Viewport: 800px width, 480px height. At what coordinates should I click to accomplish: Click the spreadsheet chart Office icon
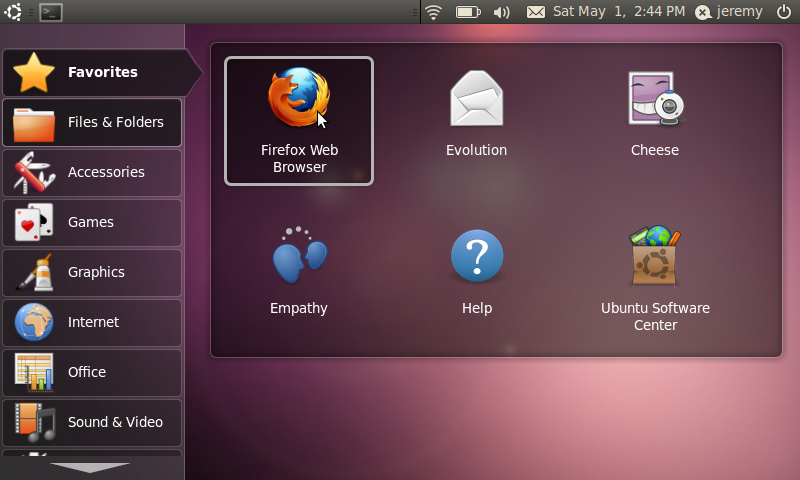pos(34,372)
